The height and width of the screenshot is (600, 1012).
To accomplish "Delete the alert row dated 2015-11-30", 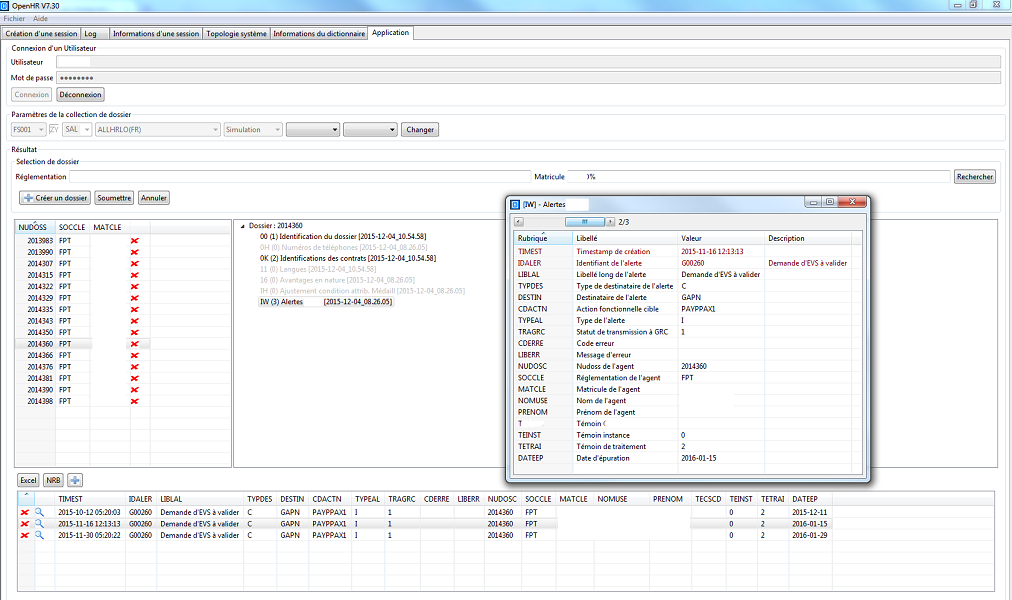I will [25, 535].
